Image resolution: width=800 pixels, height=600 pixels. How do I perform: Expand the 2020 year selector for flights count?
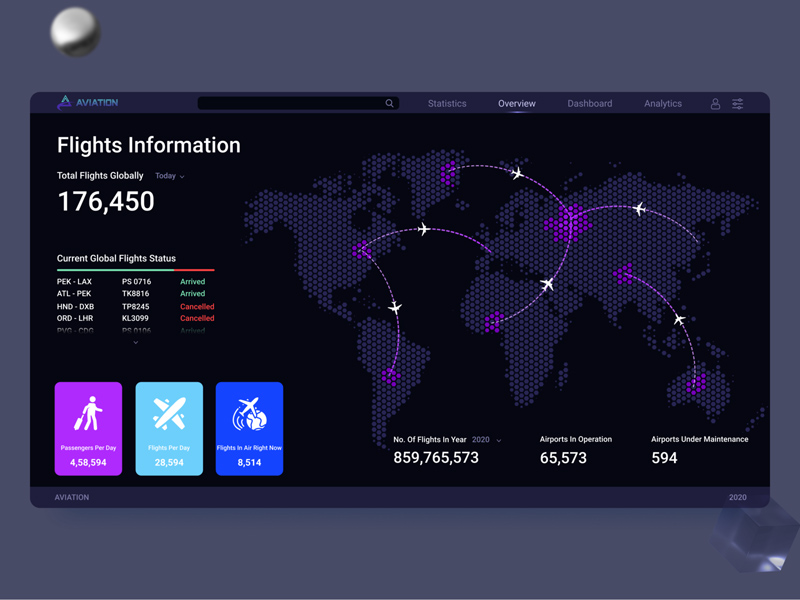point(483,439)
